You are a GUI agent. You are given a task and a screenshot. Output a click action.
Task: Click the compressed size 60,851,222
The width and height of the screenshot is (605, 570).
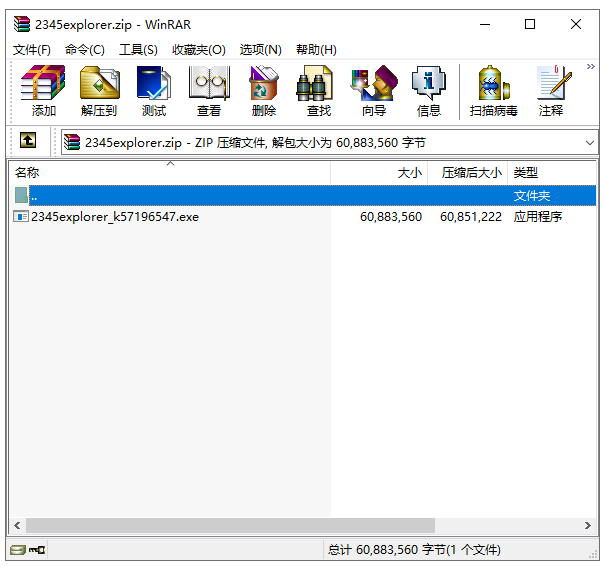pos(471,217)
